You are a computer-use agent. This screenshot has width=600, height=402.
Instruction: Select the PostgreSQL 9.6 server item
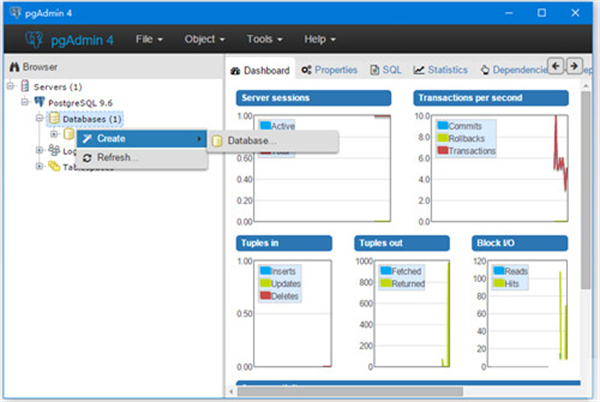tap(80, 103)
